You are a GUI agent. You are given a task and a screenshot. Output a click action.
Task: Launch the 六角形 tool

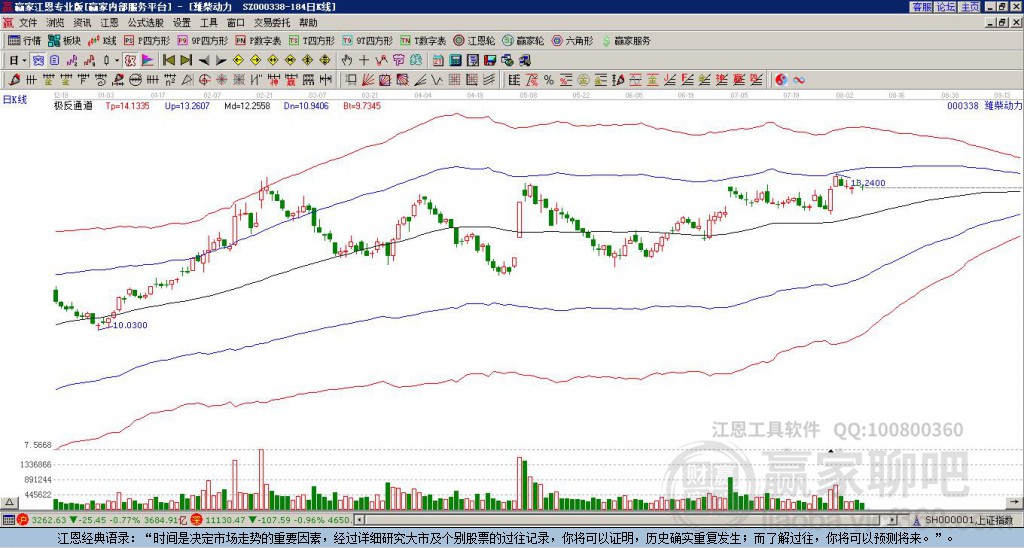[572, 41]
